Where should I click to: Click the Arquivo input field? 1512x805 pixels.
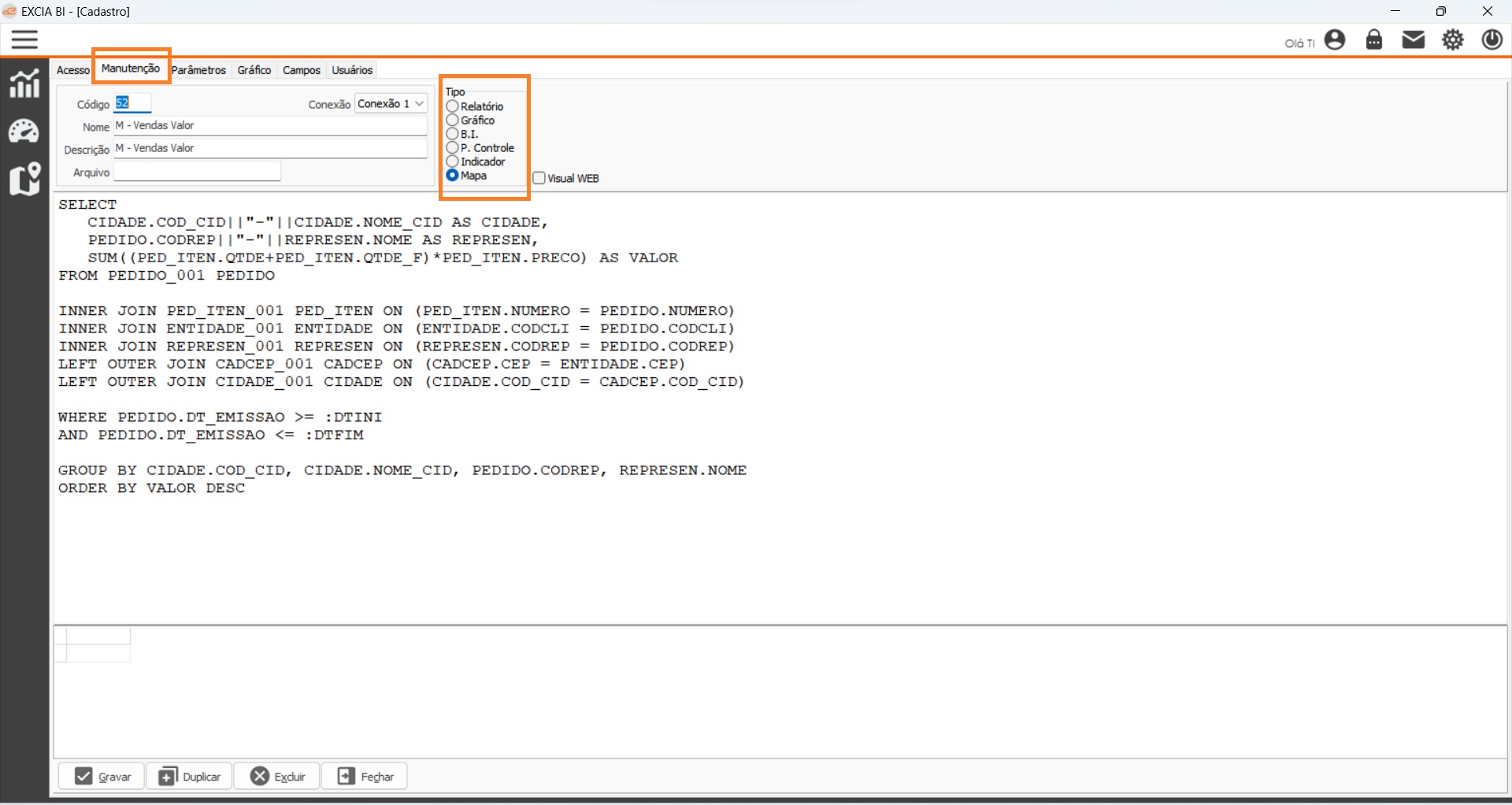pos(197,172)
